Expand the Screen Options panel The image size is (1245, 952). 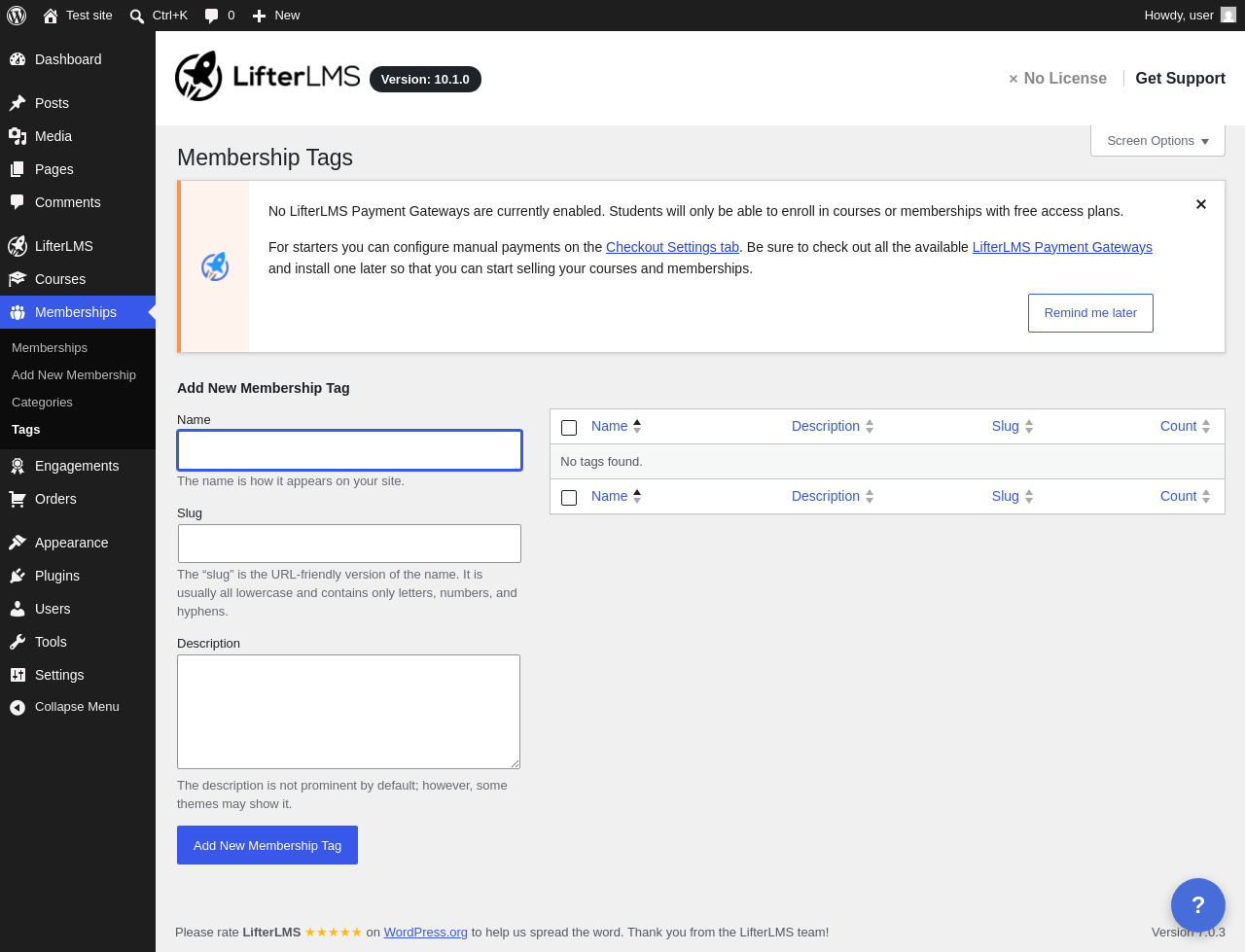point(1157,141)
